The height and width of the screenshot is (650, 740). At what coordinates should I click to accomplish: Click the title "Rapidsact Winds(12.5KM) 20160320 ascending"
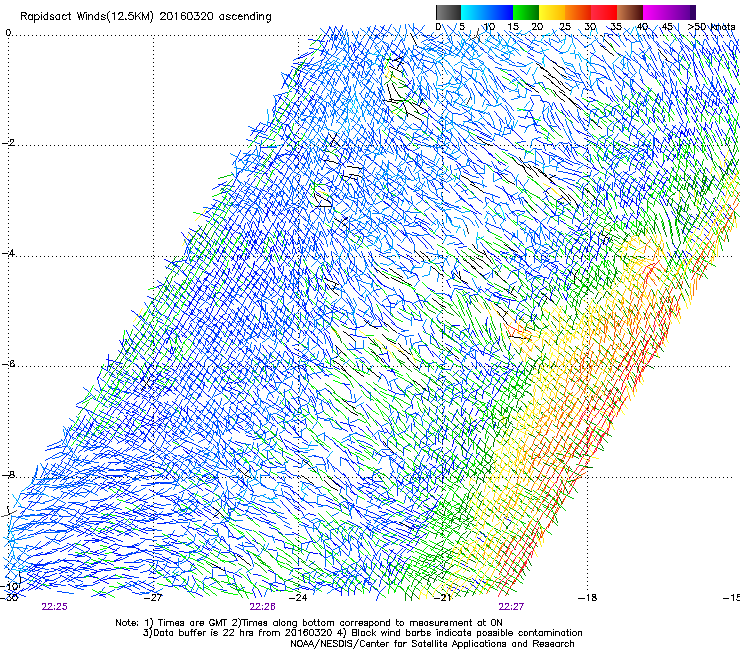pyautogui.click(x=146, y=17)
